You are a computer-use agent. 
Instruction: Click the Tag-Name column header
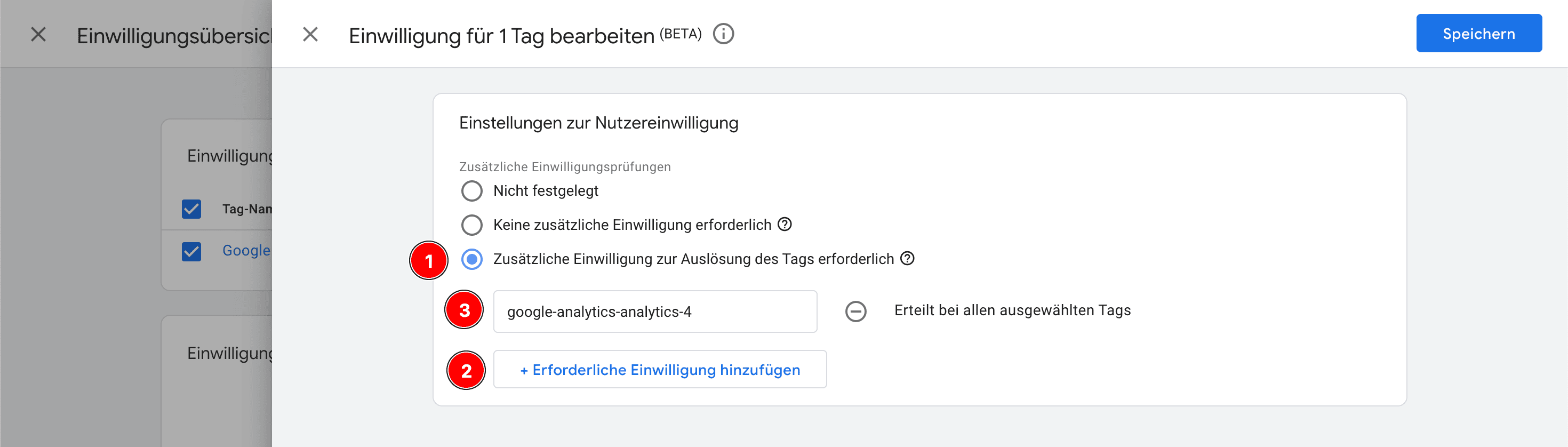click(246, 210)
